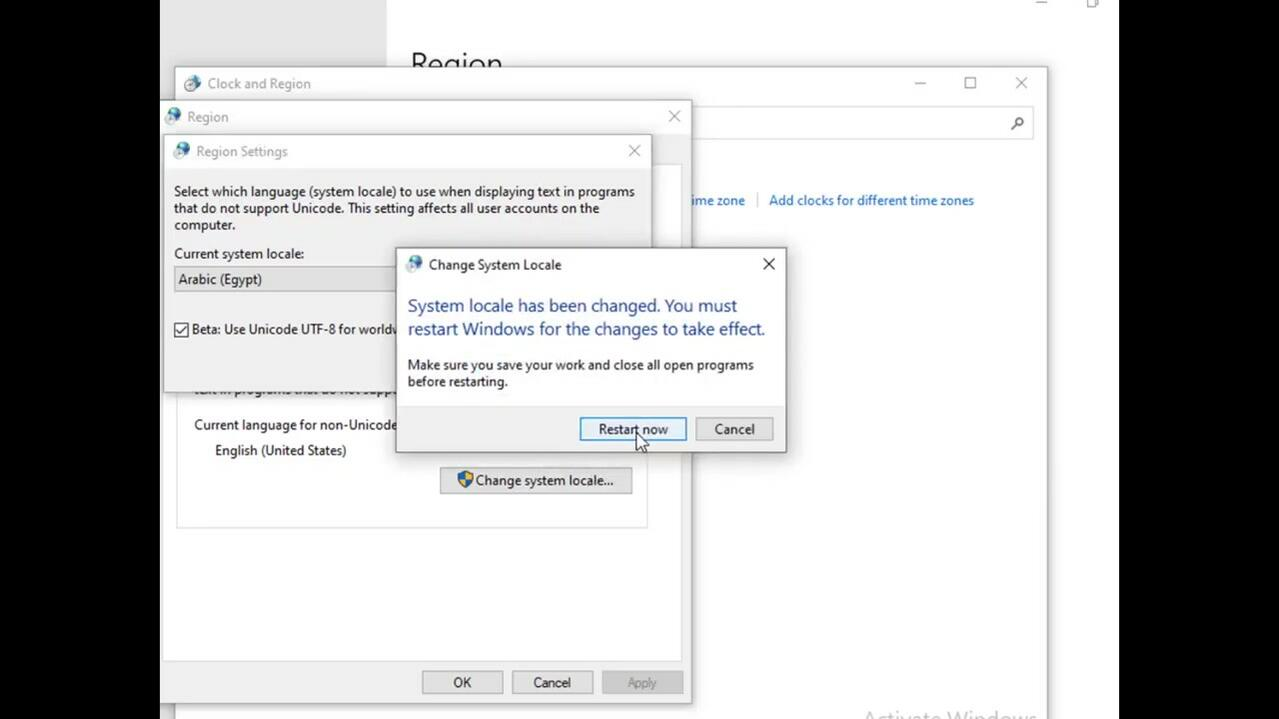Close the Clock and Region window
The height and width of the screenshot is (719, 1279).
point(1021,83)
